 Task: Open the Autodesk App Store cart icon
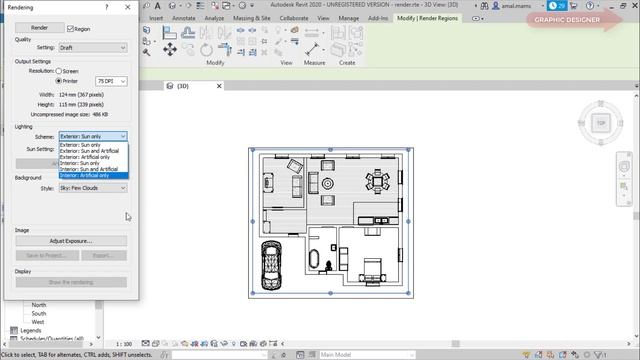click(x=573, y=6)
